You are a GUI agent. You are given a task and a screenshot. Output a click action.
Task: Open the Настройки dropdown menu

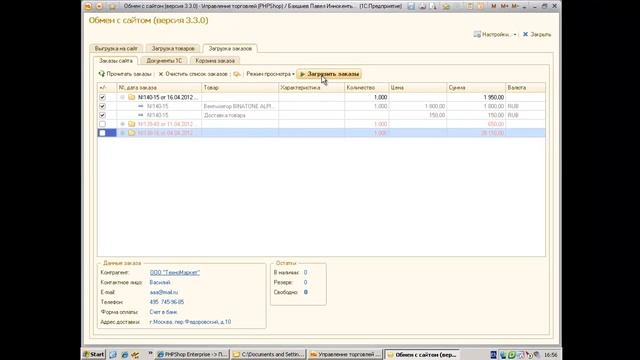point(495,34)
